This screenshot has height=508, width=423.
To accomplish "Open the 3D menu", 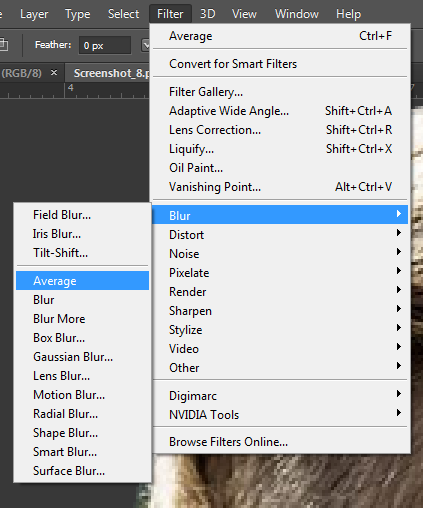I will 207,14.
